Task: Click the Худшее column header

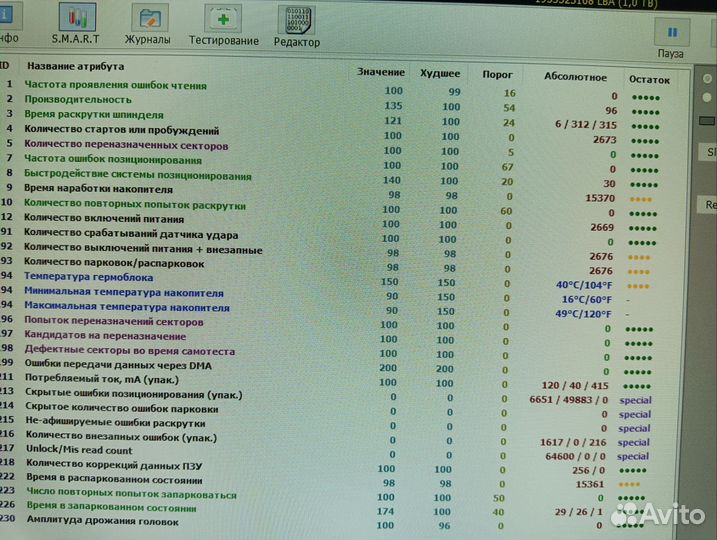Action: pyautogui.click(x=440, y=73)
